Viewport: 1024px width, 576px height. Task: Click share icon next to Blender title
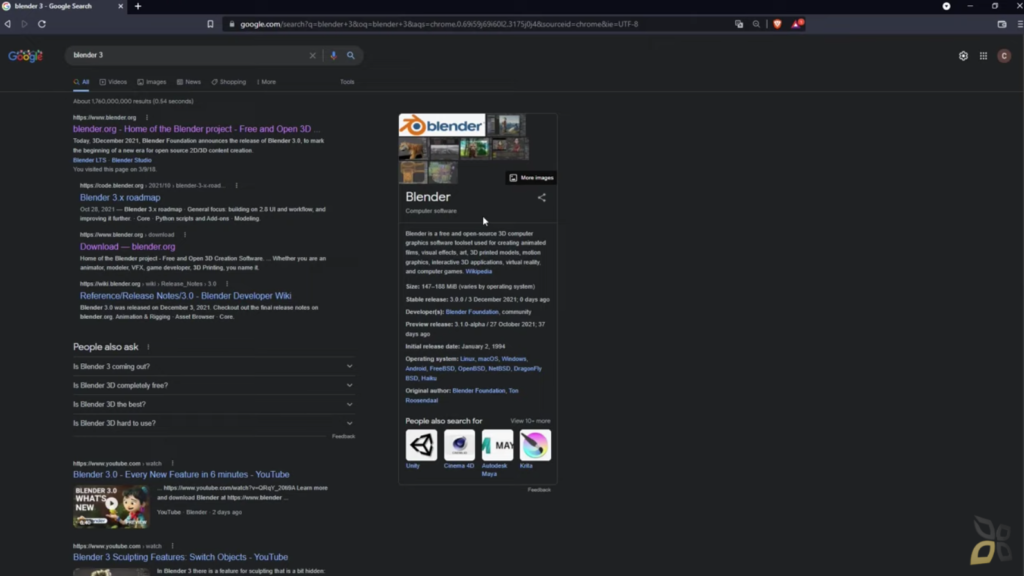pos(541,197)
